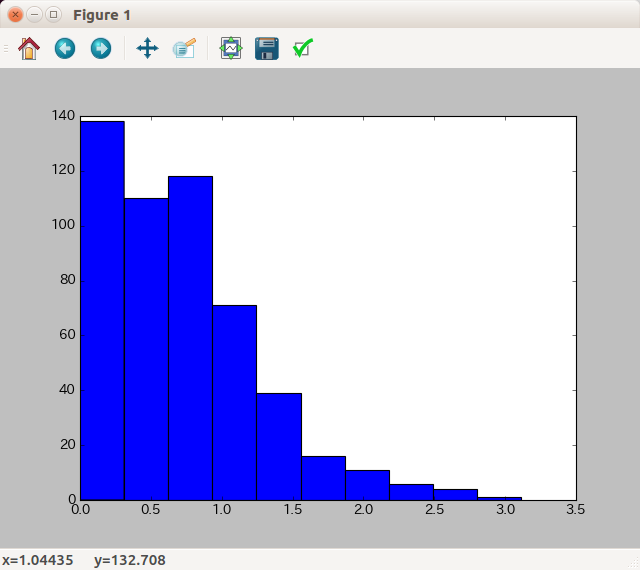Maximize the Figure 1 window
The height and width of the screenshot is (570, 640).
(53, 15)
